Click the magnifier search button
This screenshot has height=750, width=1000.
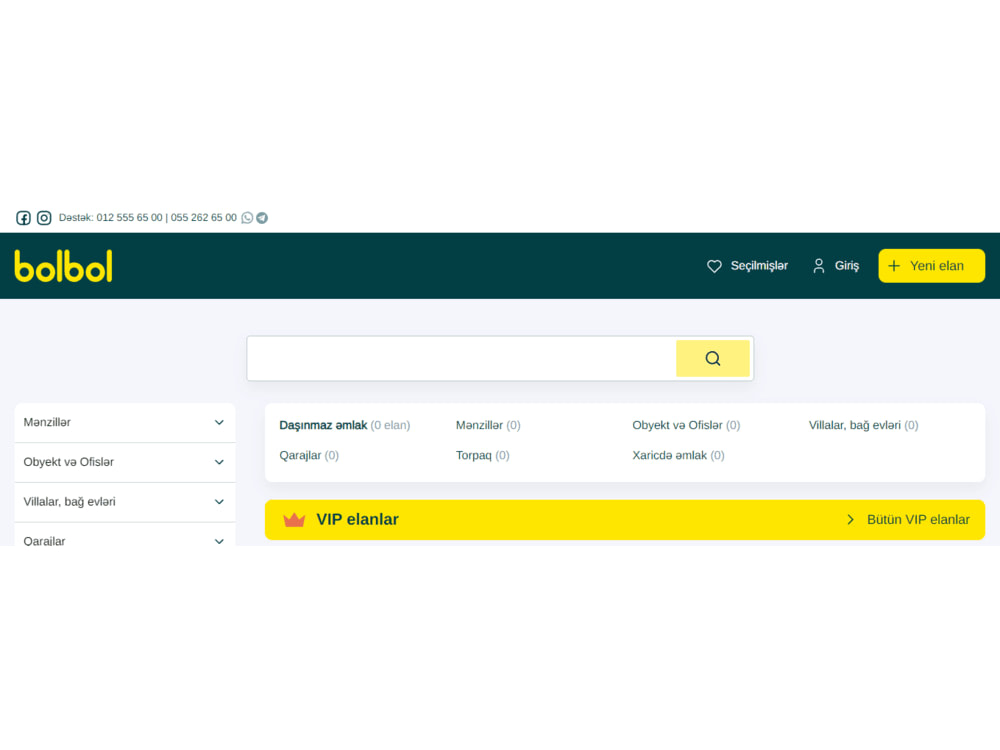(712, 358)
